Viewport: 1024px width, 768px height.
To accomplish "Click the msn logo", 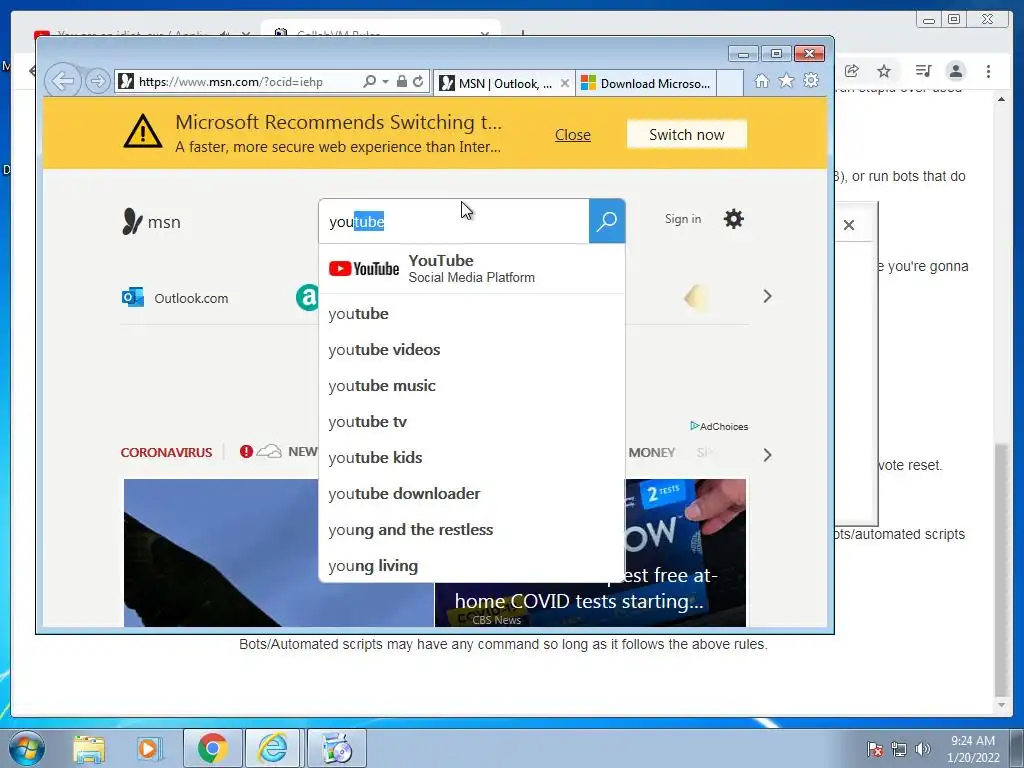I will point(151,222).
